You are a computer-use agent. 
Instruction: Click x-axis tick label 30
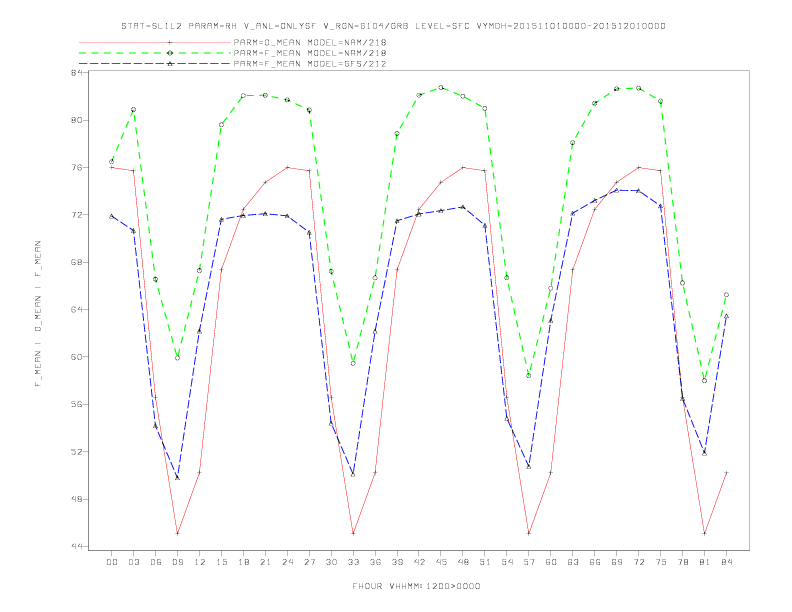point(331,562)
